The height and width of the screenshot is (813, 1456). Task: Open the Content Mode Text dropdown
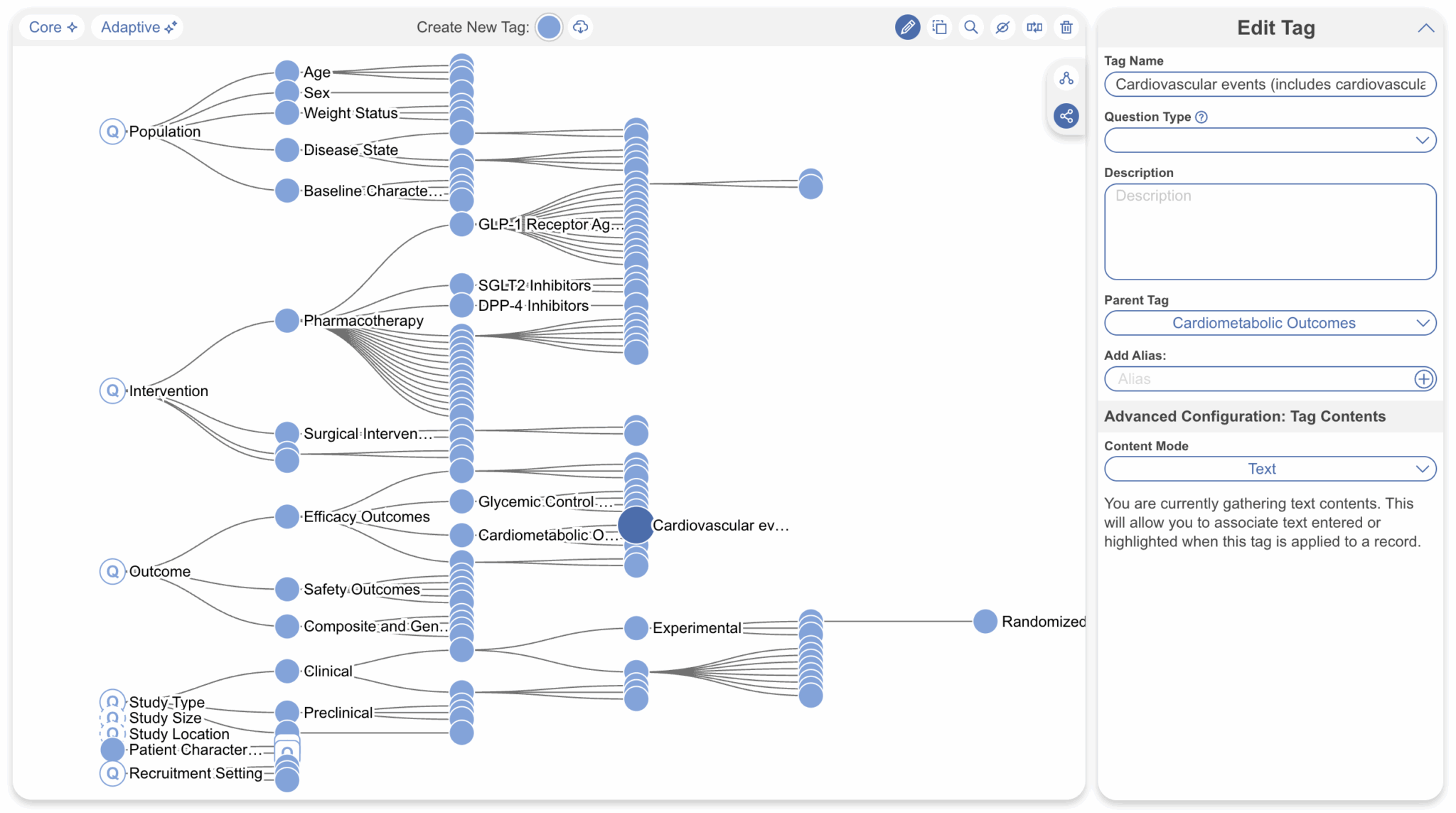1270,469
